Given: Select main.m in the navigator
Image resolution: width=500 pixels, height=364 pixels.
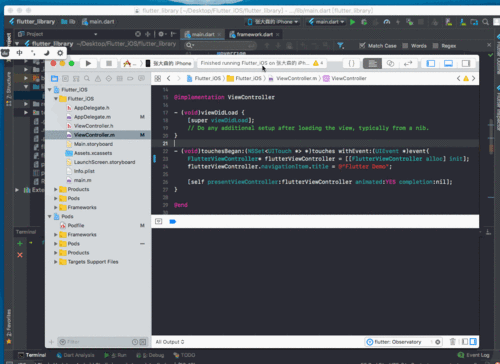Looking at the screenshot, I should coord(82,180).
